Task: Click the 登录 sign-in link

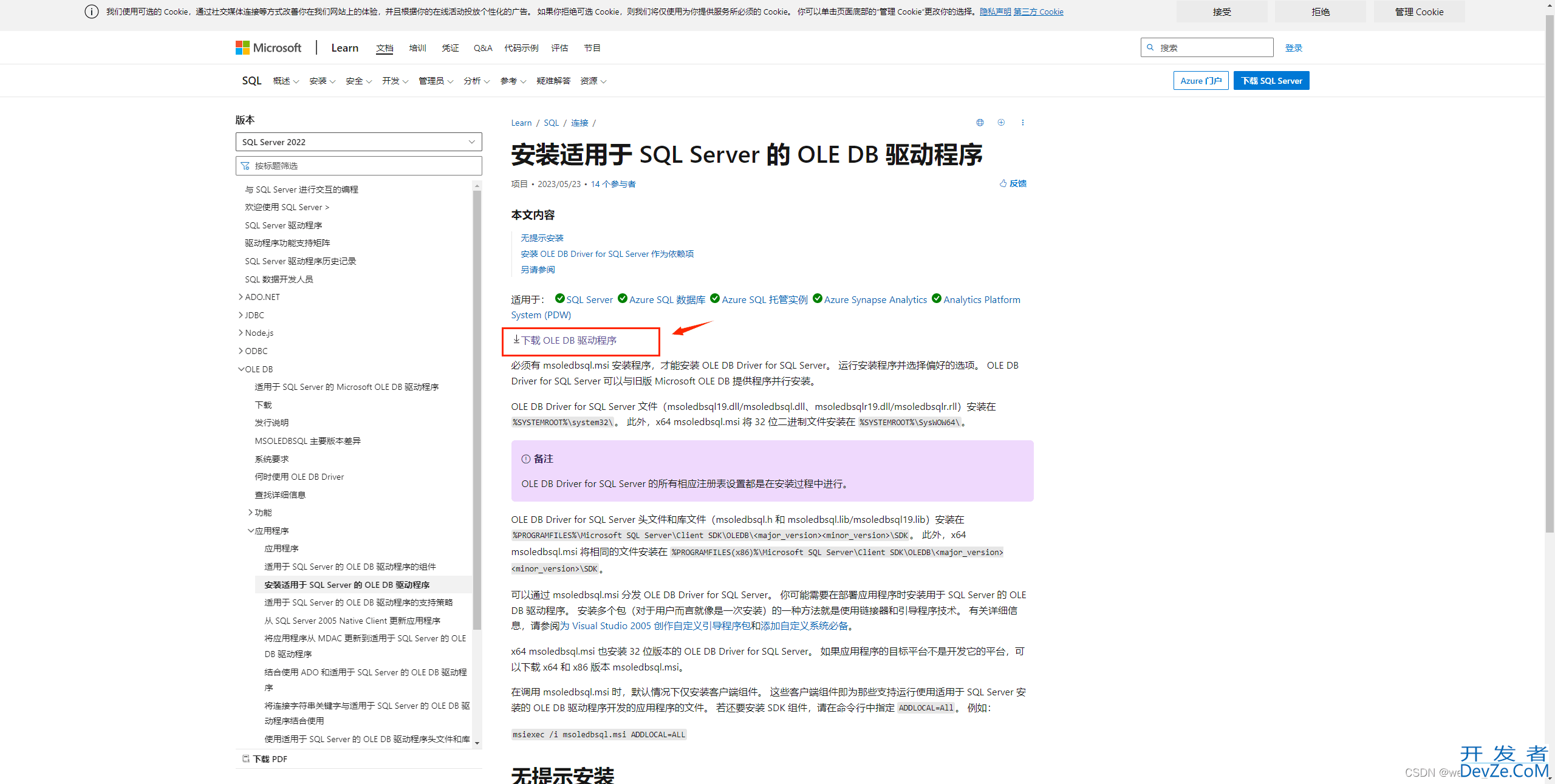Action: coord(1294,48)
